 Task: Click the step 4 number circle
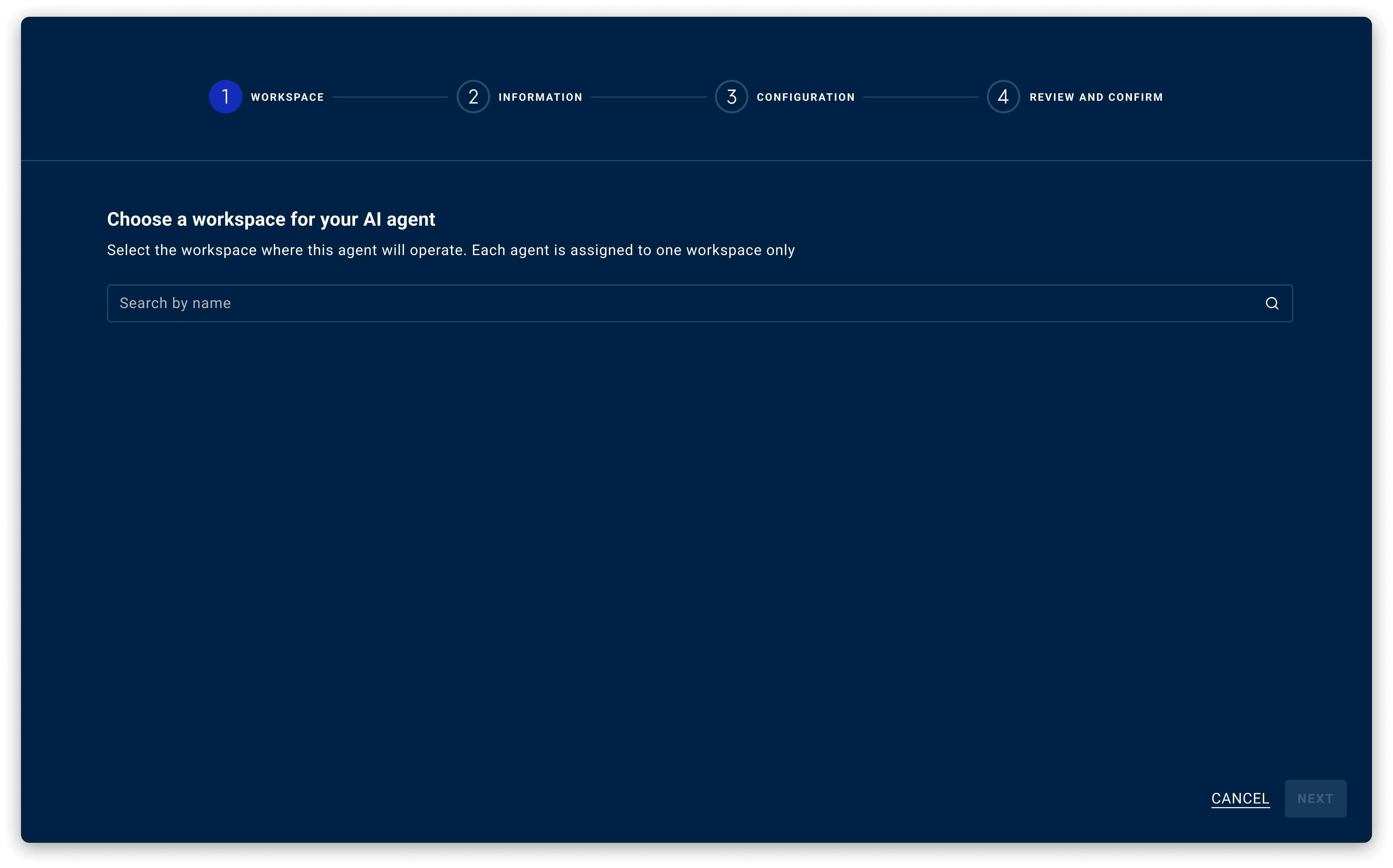click(x=1003, y=97)
